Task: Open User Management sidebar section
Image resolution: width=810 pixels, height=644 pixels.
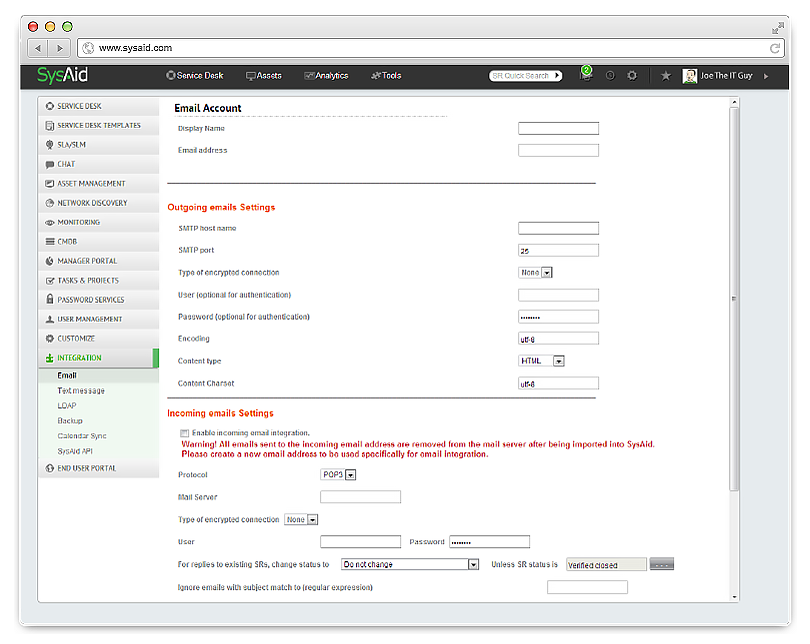Action: click(99, 319)
